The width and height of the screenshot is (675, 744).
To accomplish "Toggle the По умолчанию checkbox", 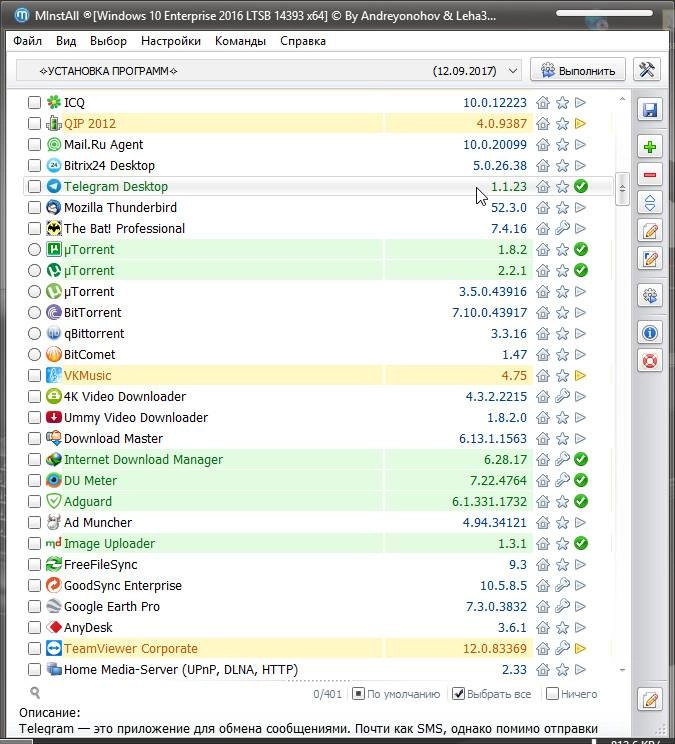I will tap(359, 694).
